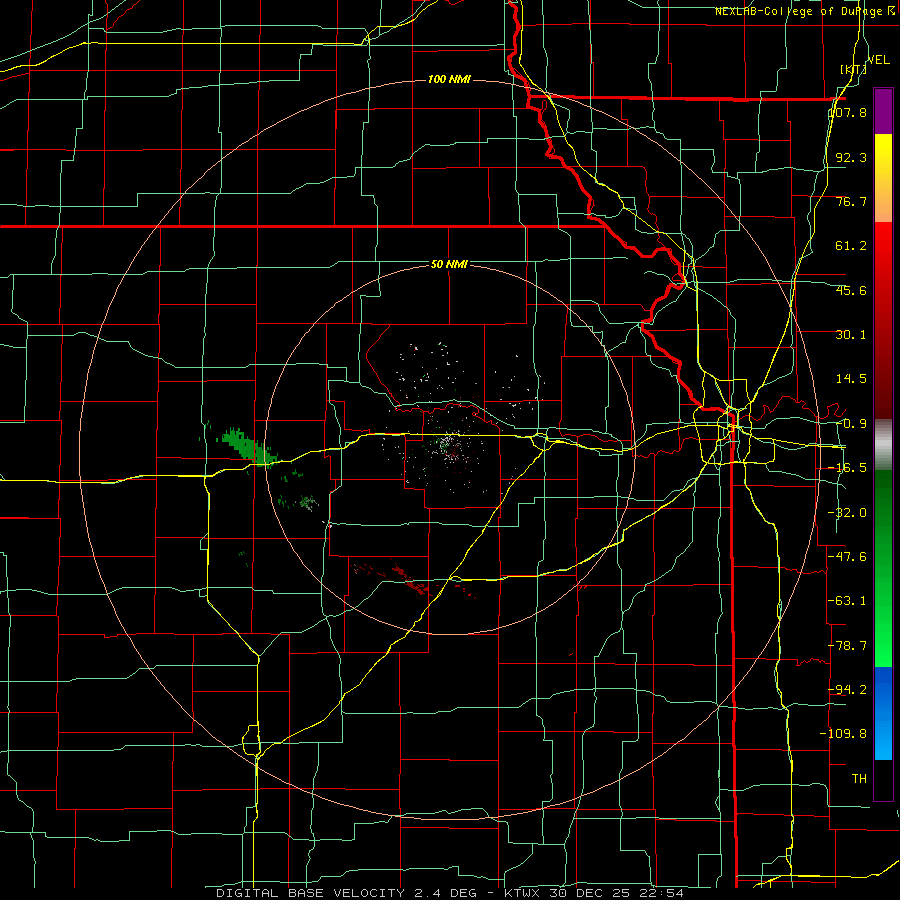
Task: Select the -63.1 scale value
Action: tap(847, 601)
